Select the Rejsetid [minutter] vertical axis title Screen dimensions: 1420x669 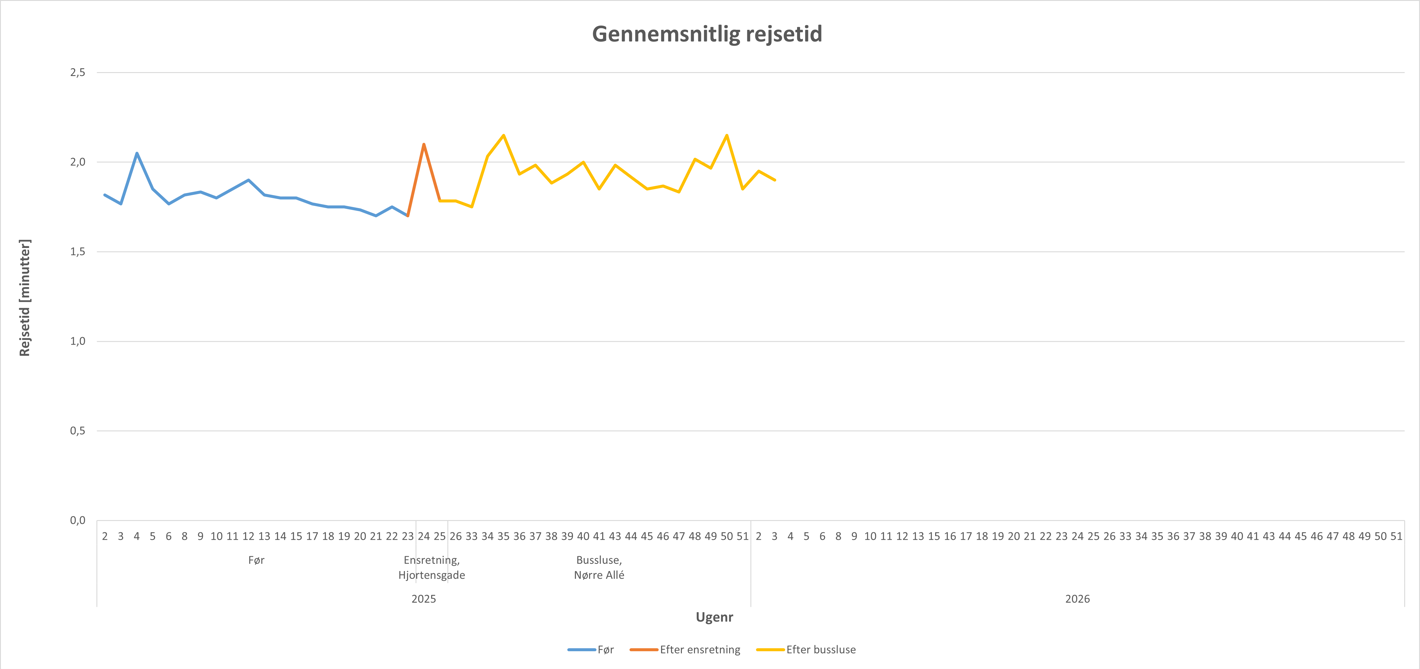pos(25,298)
